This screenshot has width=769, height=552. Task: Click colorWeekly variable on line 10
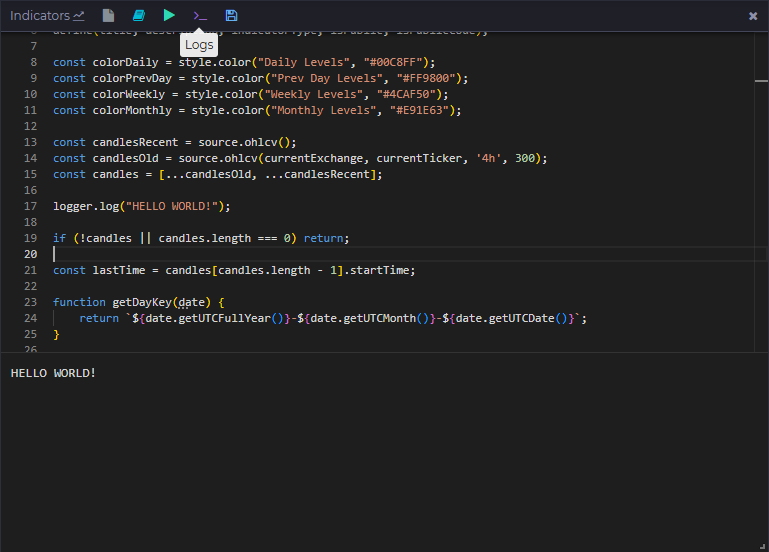129,94
